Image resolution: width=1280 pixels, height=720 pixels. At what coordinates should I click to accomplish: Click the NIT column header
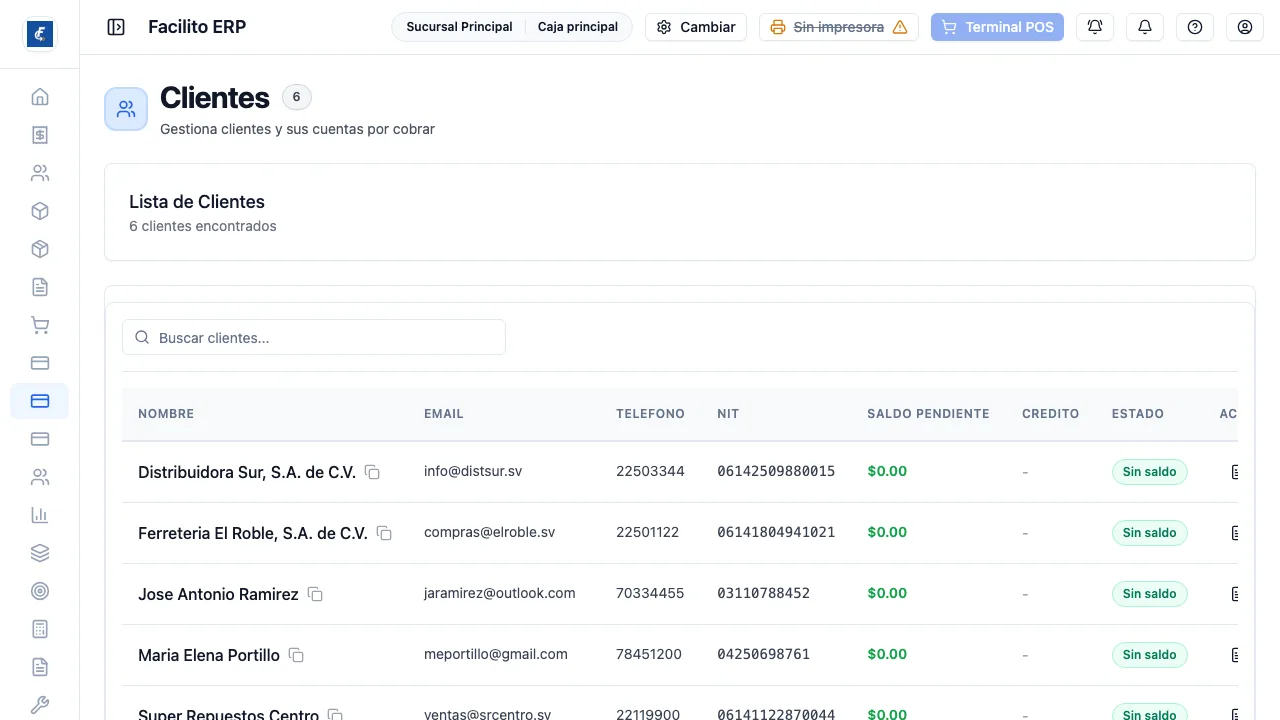click(728, 413)
